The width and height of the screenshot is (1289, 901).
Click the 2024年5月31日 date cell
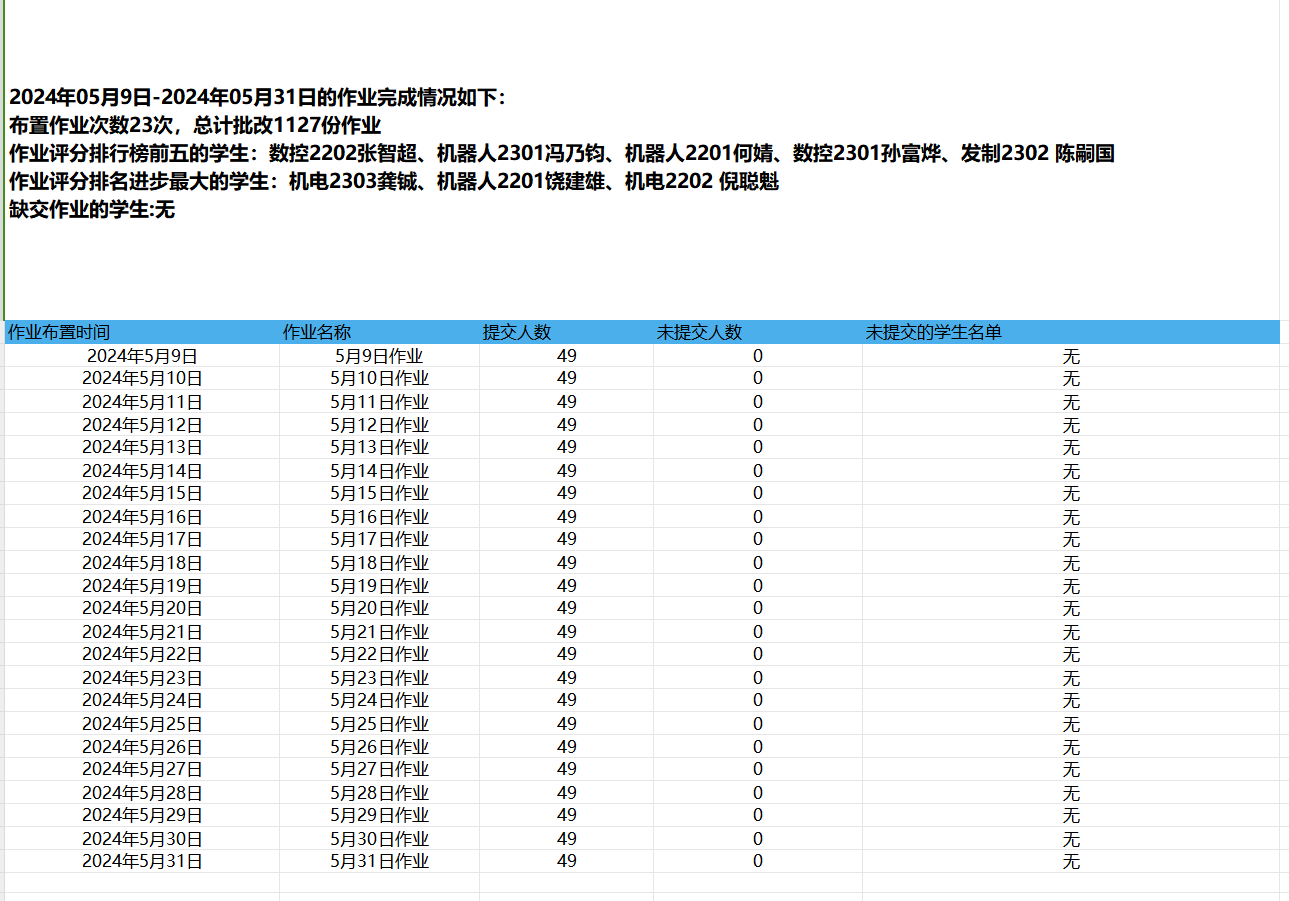(x=142, y=862)
